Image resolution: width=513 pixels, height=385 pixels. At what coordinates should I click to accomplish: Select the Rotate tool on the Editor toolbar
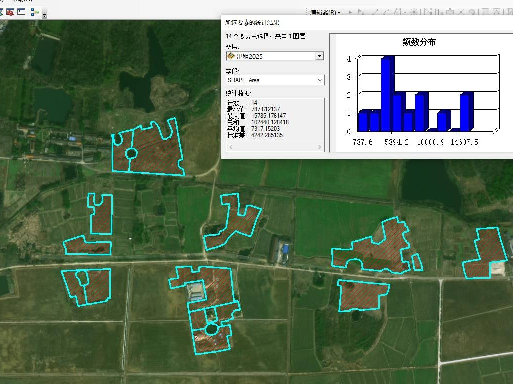[x=472, y=12]
